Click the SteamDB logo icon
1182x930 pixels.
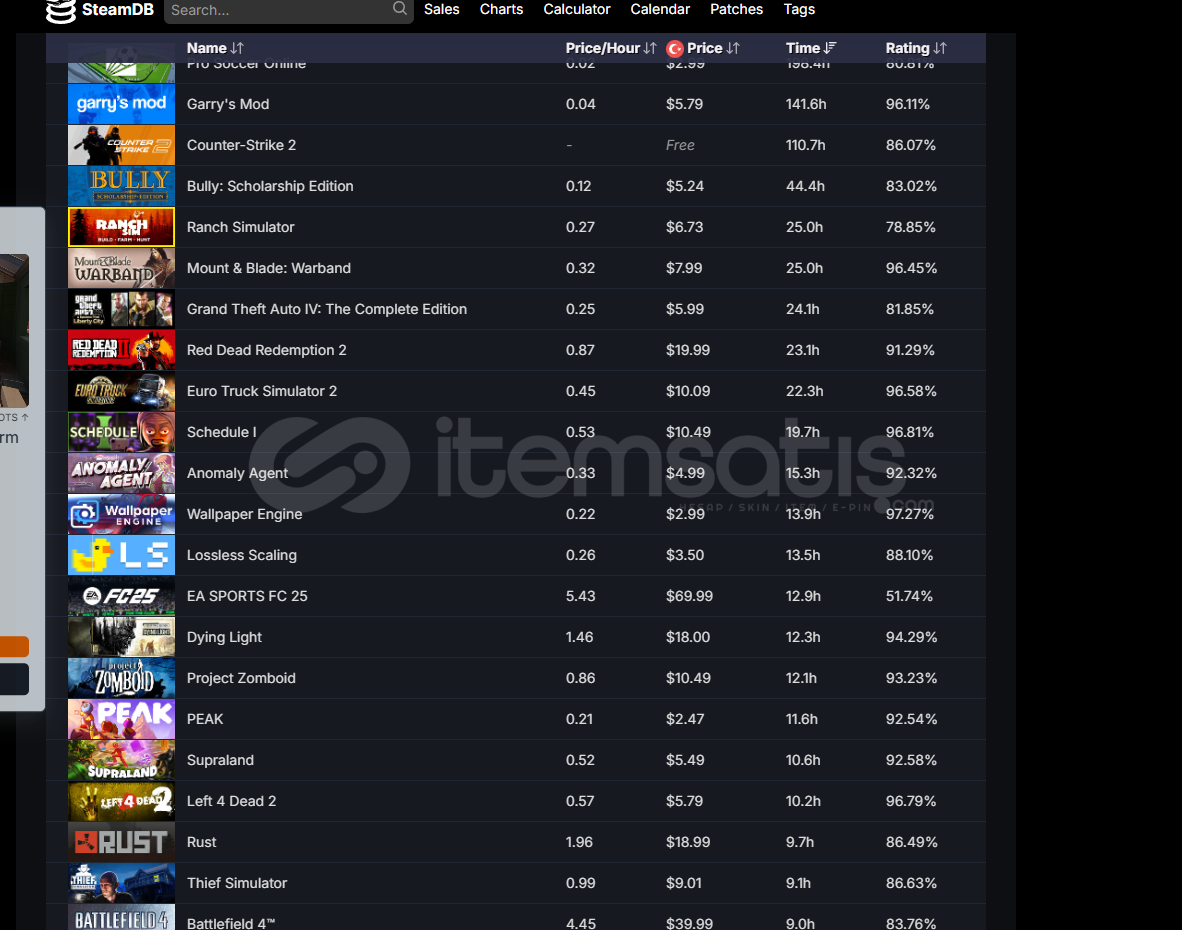click(61, 11)
